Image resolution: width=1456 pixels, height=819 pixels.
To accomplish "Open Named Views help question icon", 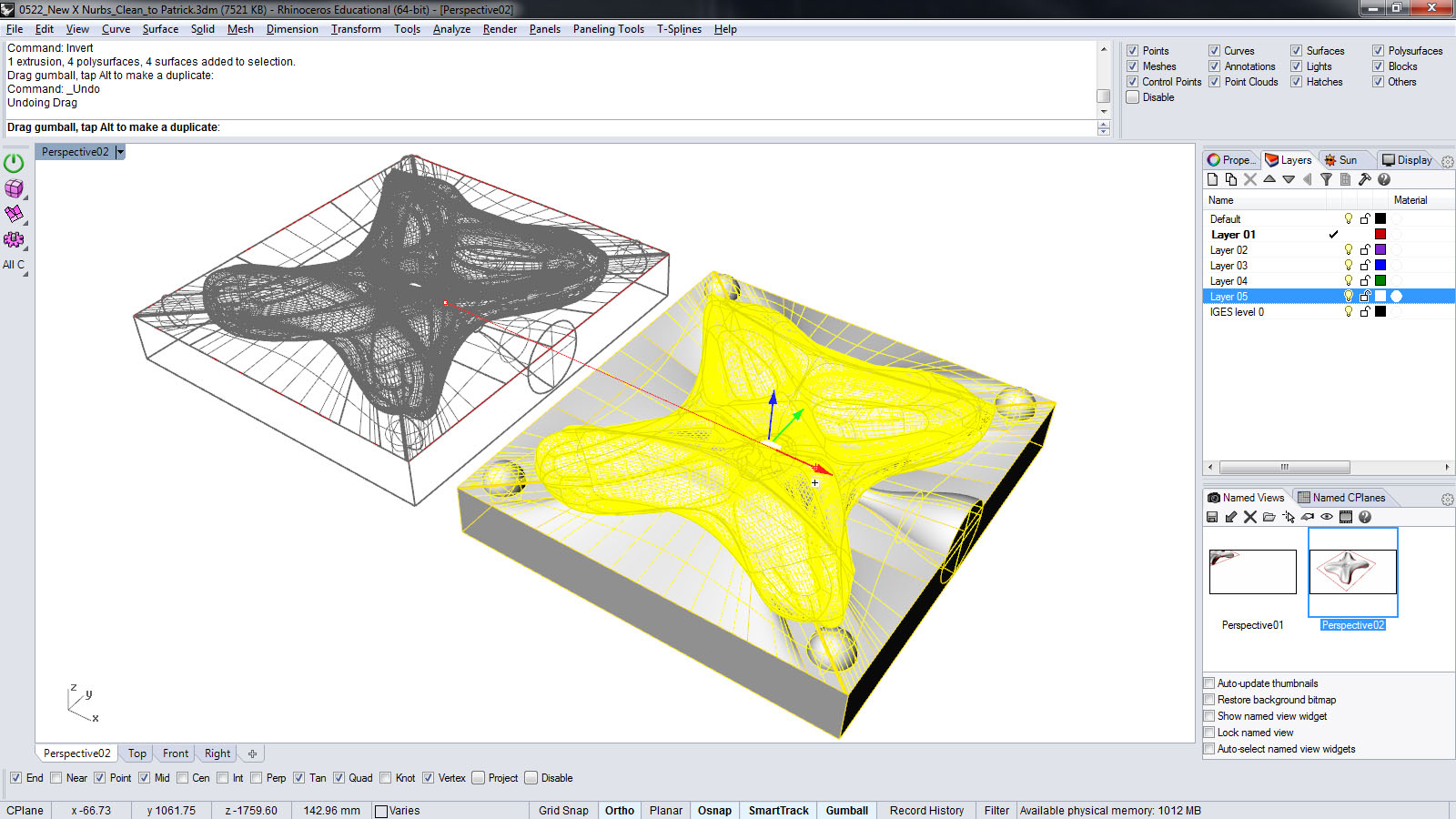I will point(1365,517).
